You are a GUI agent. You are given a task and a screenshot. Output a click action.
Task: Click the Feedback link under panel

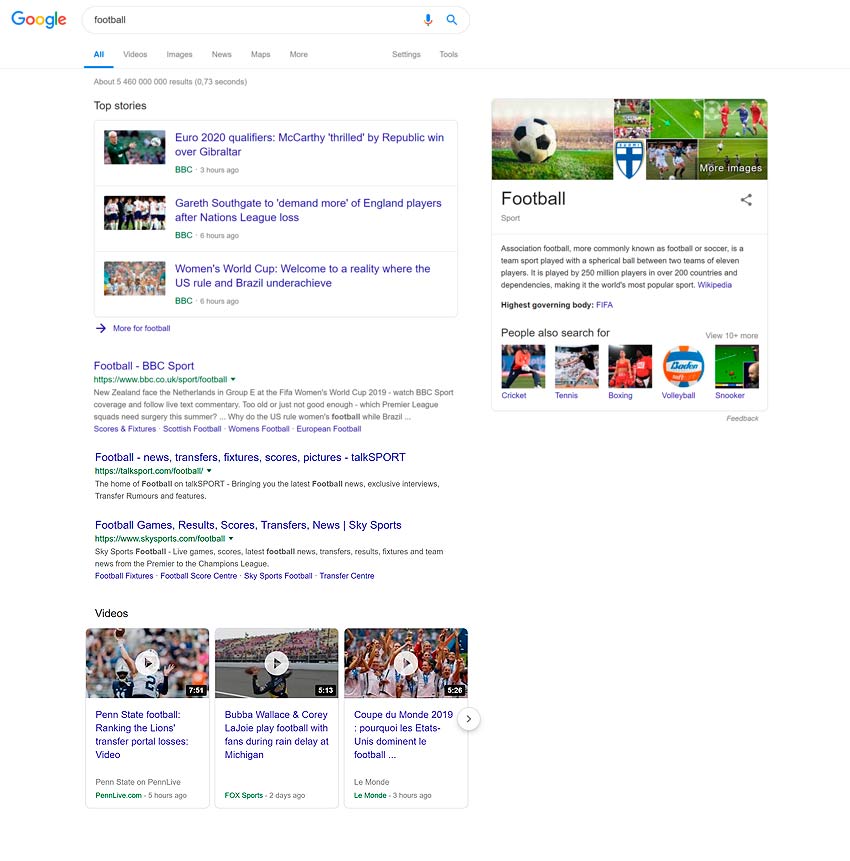[x=742, y=418]
